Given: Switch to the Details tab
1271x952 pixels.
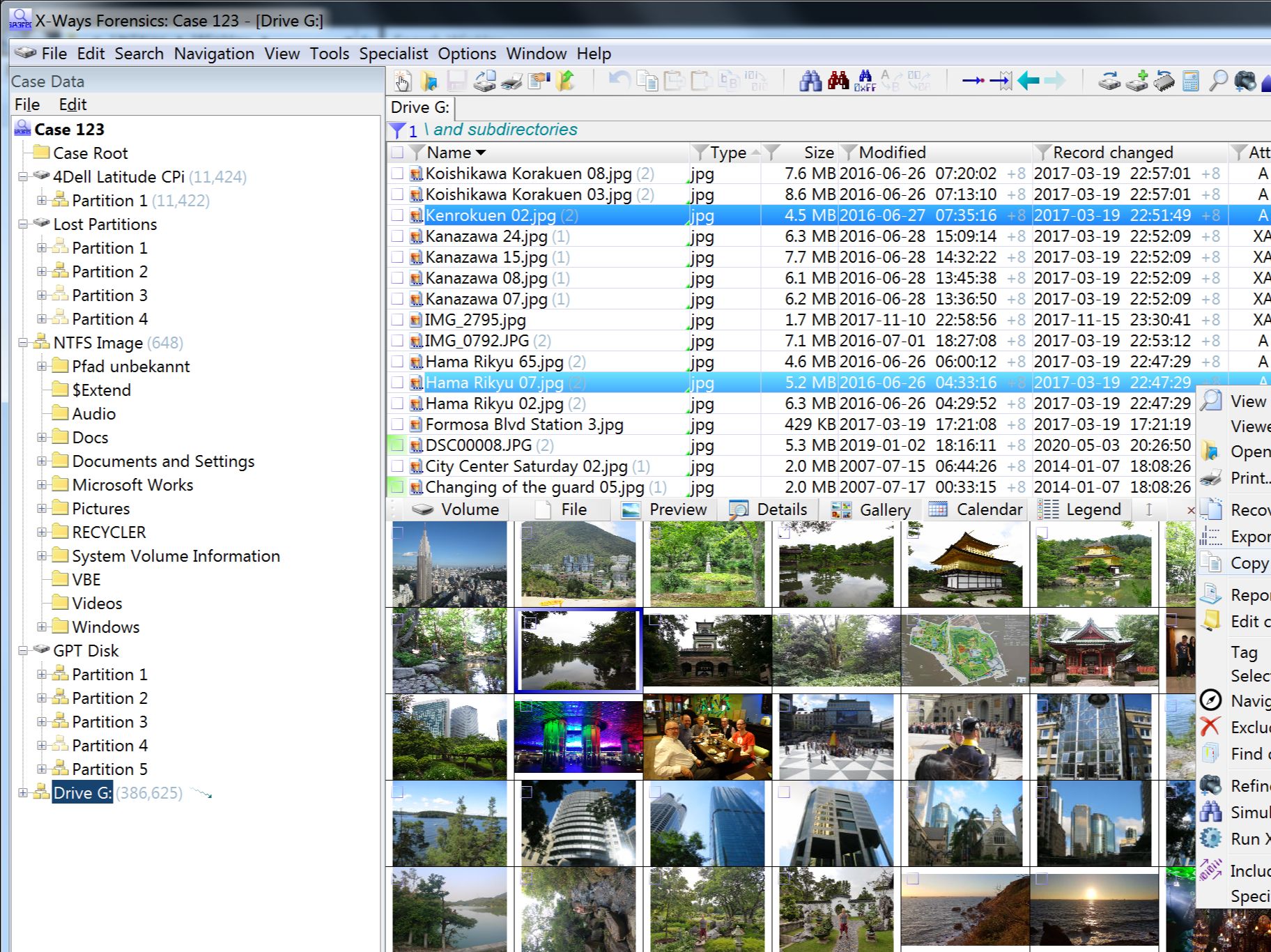Looking at the screenshot, I should [x=768, y=510].
